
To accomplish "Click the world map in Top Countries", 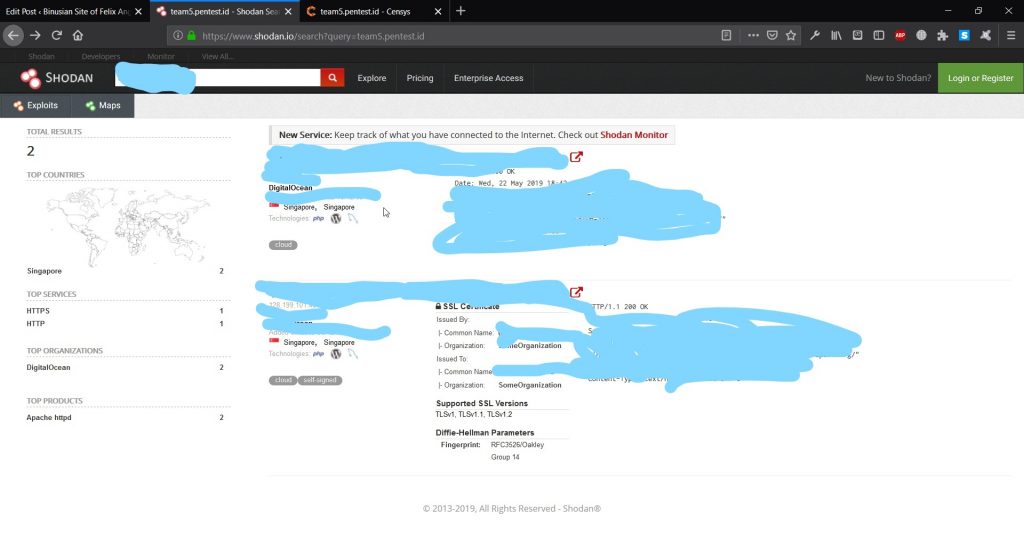I will [124, 223].
